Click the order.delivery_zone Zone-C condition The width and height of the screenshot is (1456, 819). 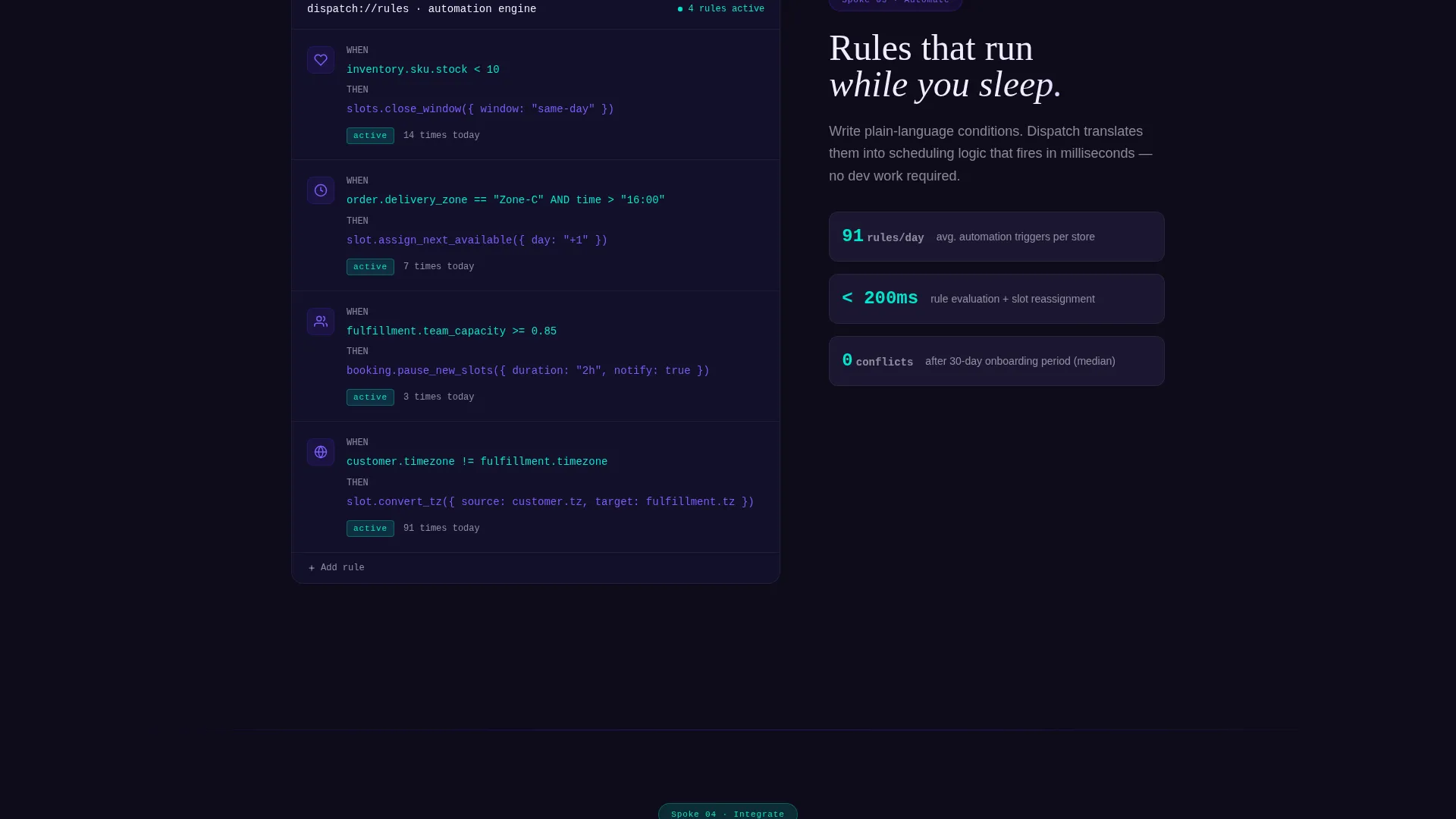pos(506,200)
